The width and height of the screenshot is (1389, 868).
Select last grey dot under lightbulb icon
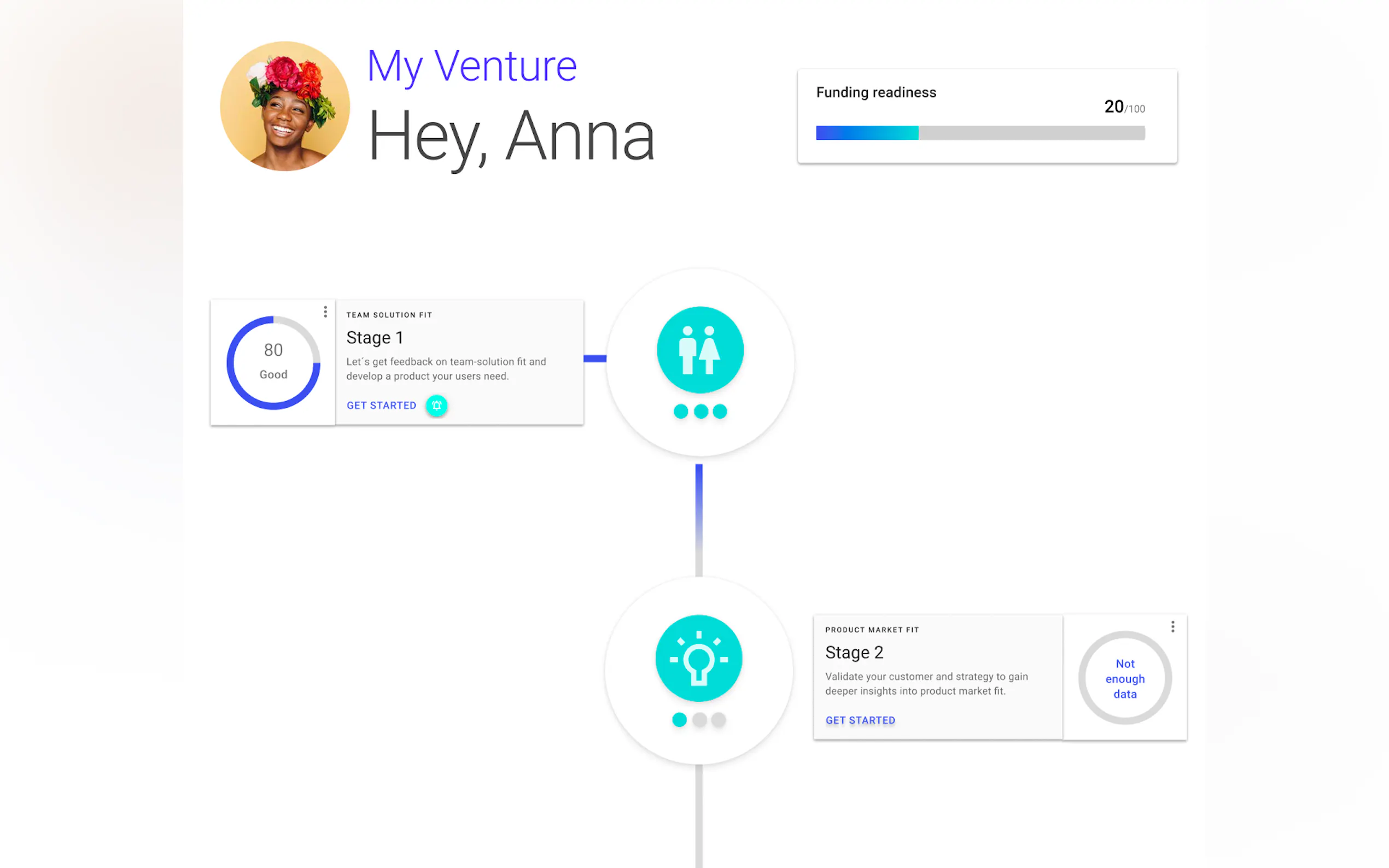pos(719,719)
